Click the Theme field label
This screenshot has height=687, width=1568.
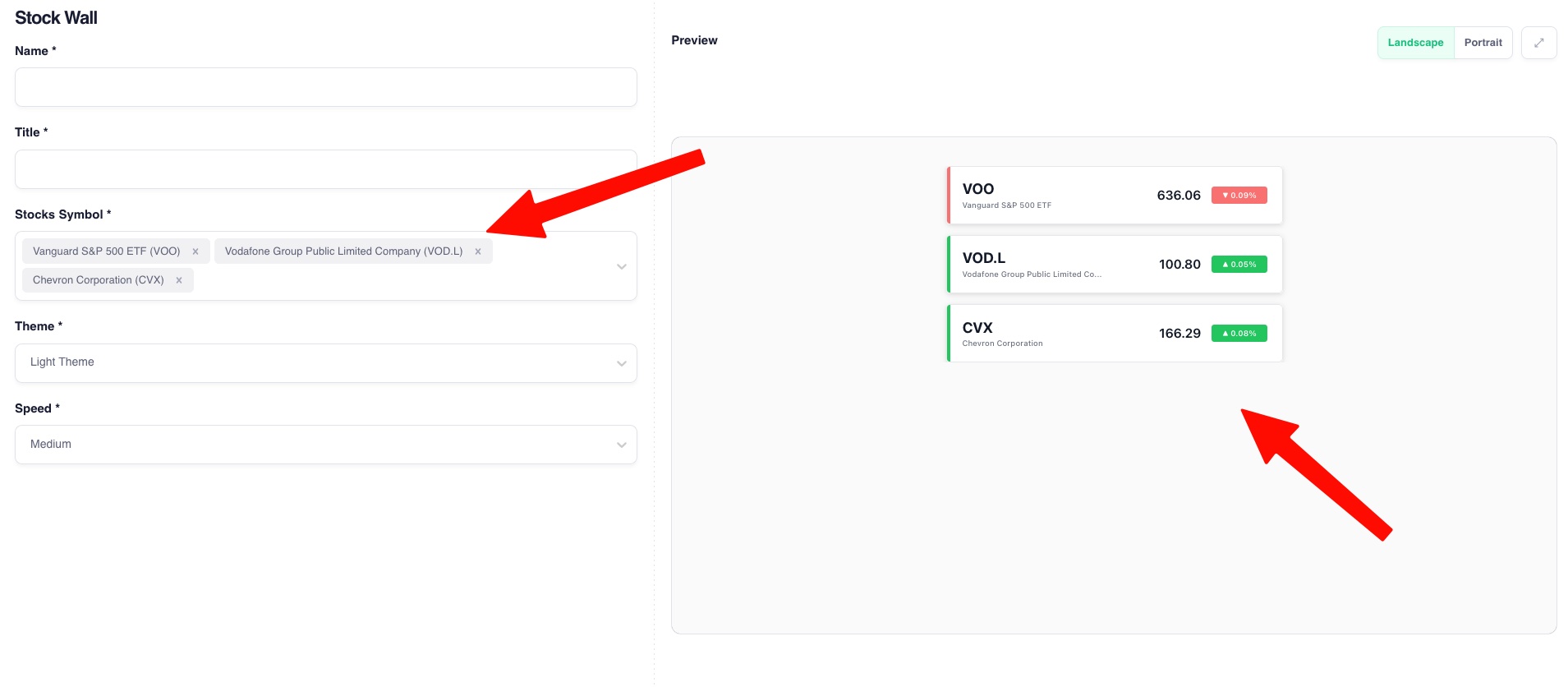click(x=39, y=326)
